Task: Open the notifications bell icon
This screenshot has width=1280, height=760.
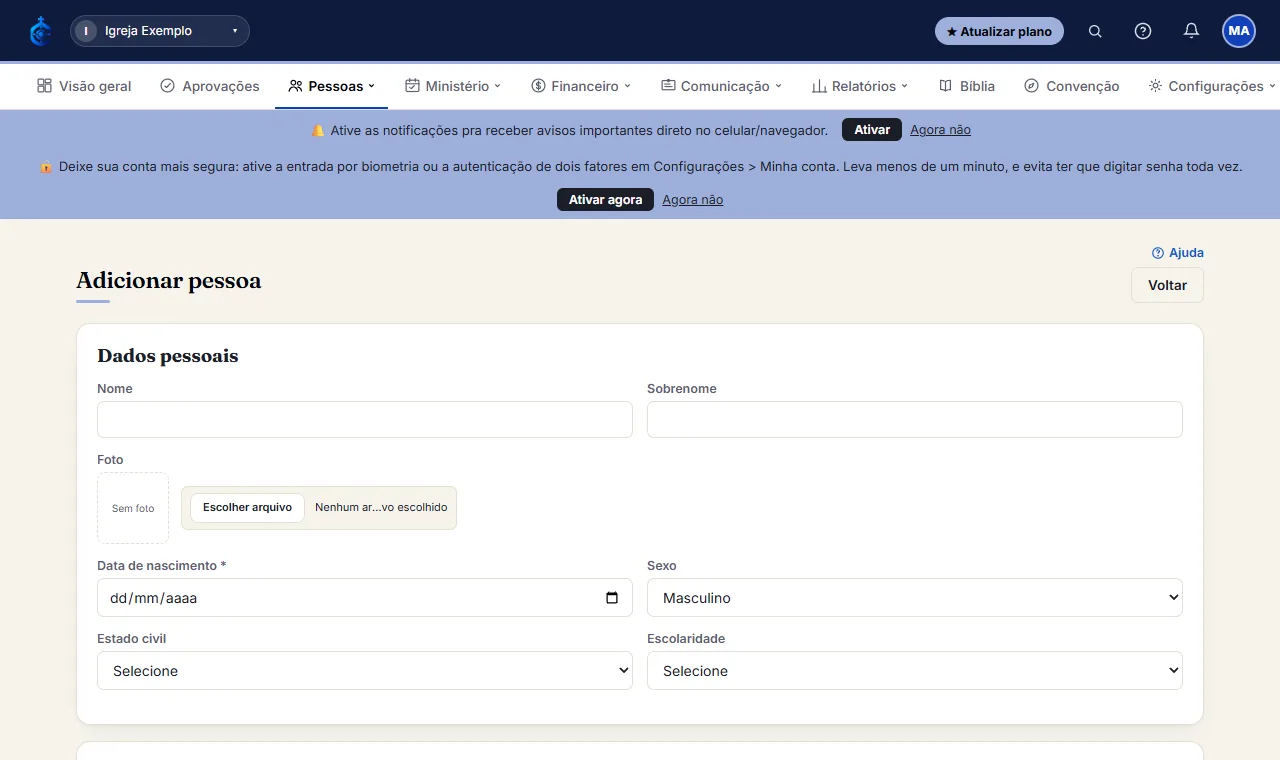Action: click(x=1191, y=31)
